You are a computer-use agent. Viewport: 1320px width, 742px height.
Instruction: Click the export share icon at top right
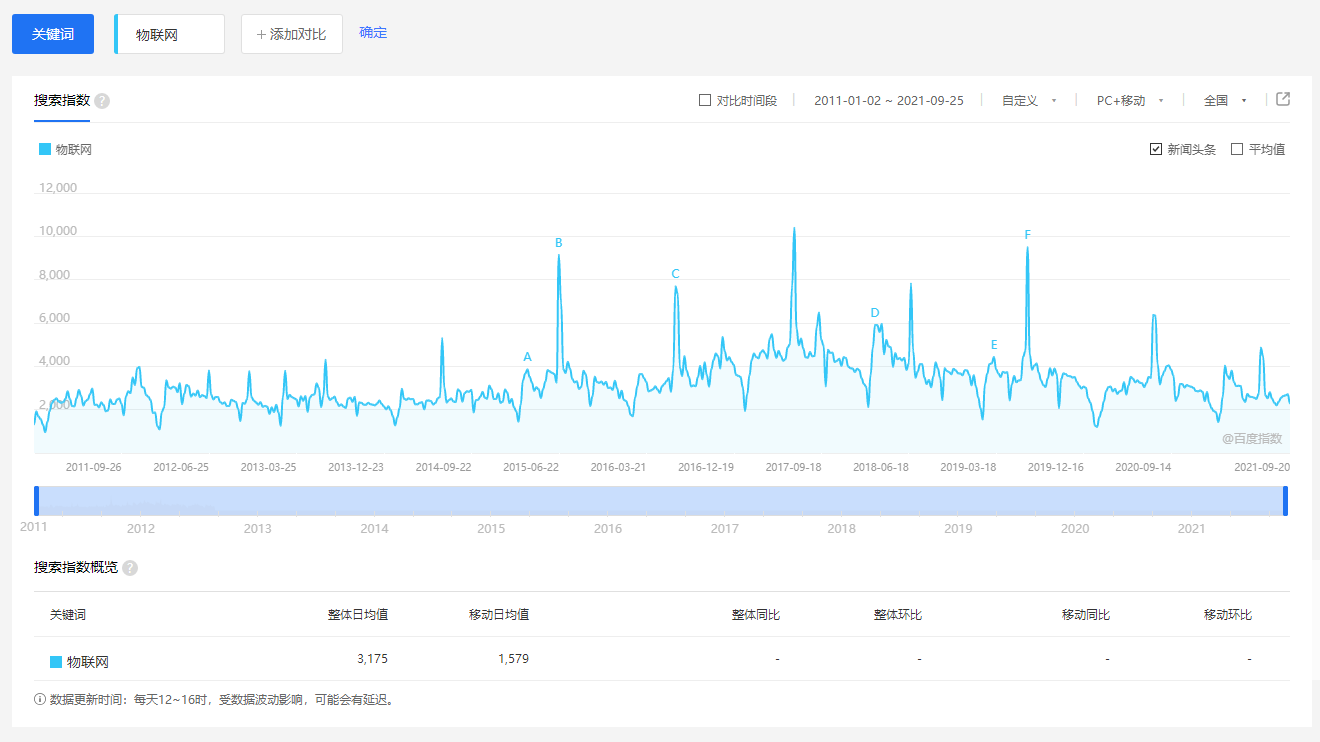pos(1283,99)
